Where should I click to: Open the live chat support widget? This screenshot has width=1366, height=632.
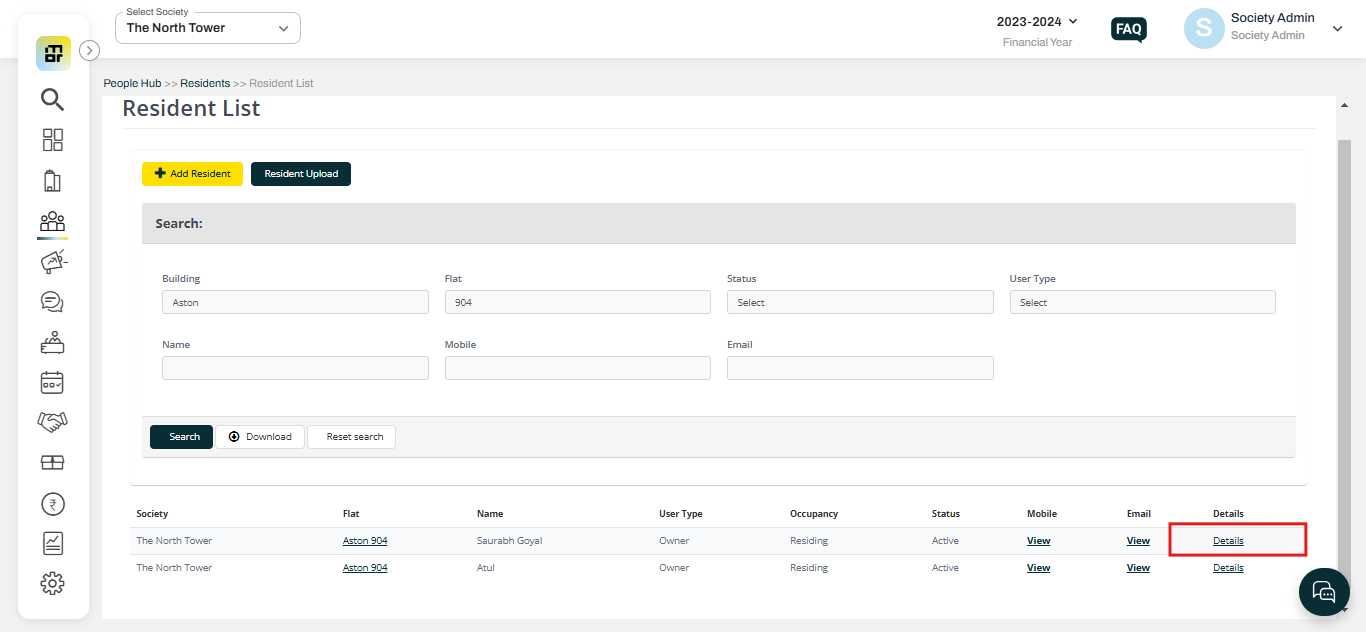[x=1324, y=592]
